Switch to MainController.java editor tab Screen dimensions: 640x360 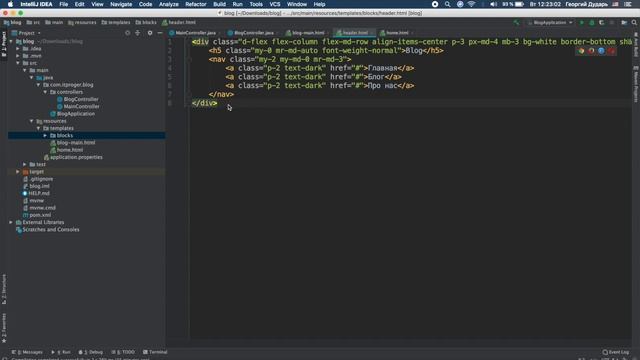195,33
